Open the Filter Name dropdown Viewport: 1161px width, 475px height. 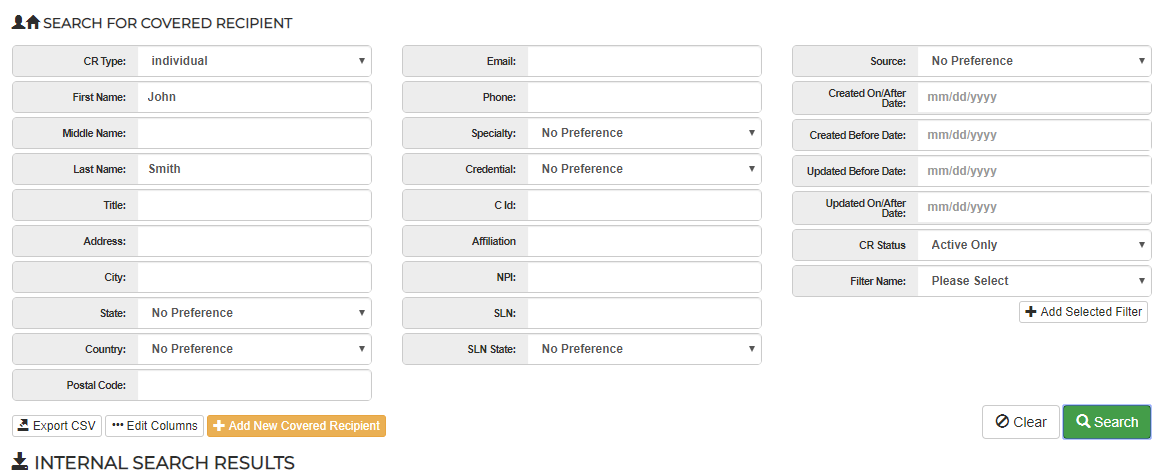click(1034, 281)
